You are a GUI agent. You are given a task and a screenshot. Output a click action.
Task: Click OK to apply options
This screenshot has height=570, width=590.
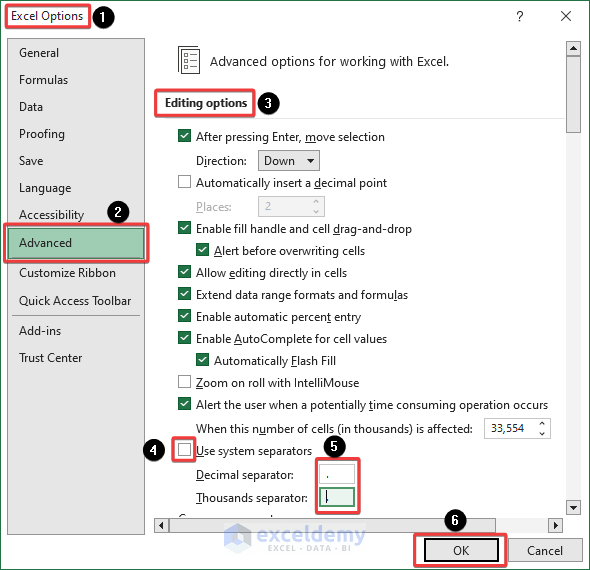coord(461,551)
